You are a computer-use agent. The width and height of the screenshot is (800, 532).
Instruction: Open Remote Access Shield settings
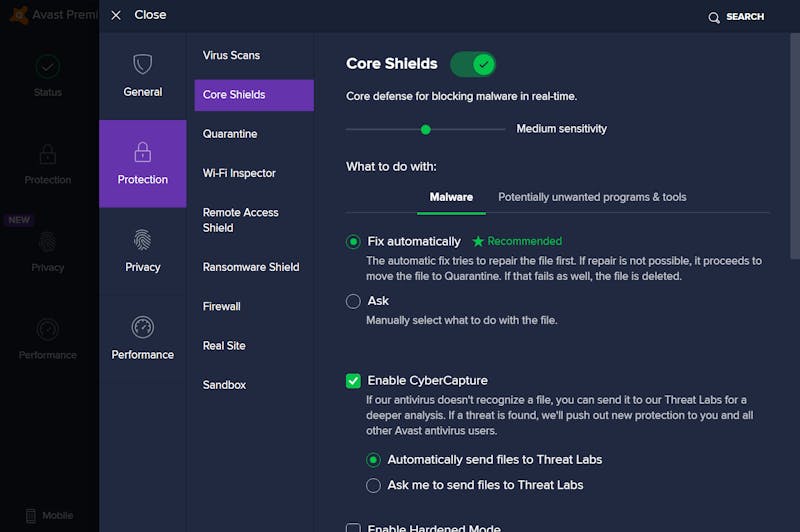click(241, 220)
